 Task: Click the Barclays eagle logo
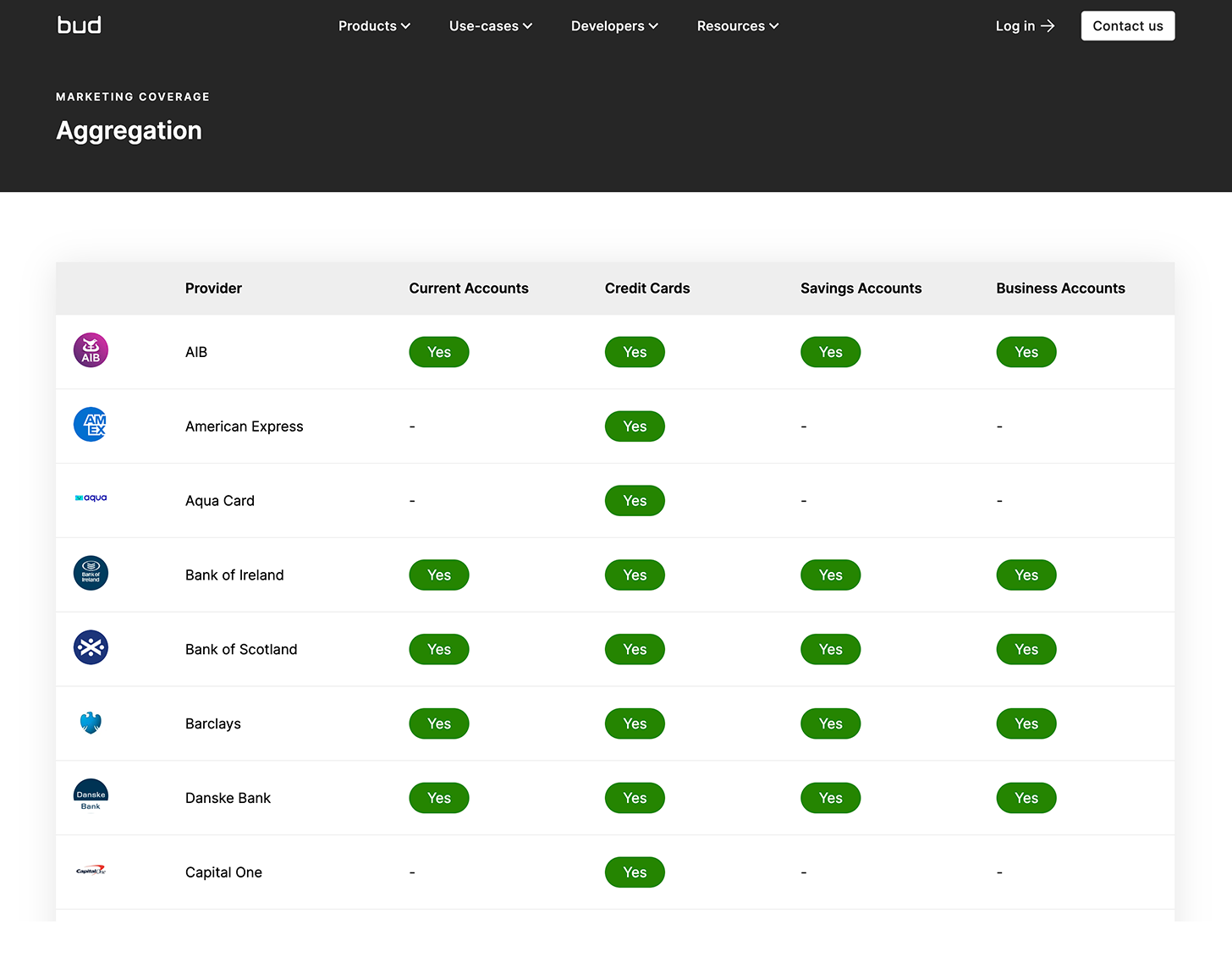coord(91,723)
